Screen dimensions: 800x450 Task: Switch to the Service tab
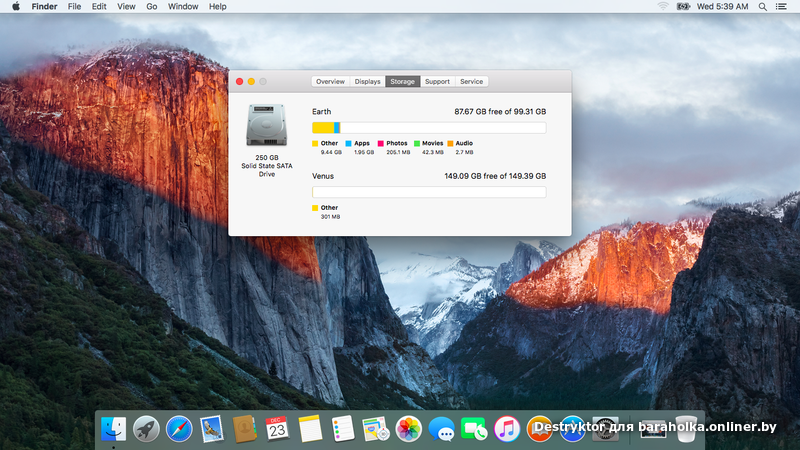[x=471, y=82]
